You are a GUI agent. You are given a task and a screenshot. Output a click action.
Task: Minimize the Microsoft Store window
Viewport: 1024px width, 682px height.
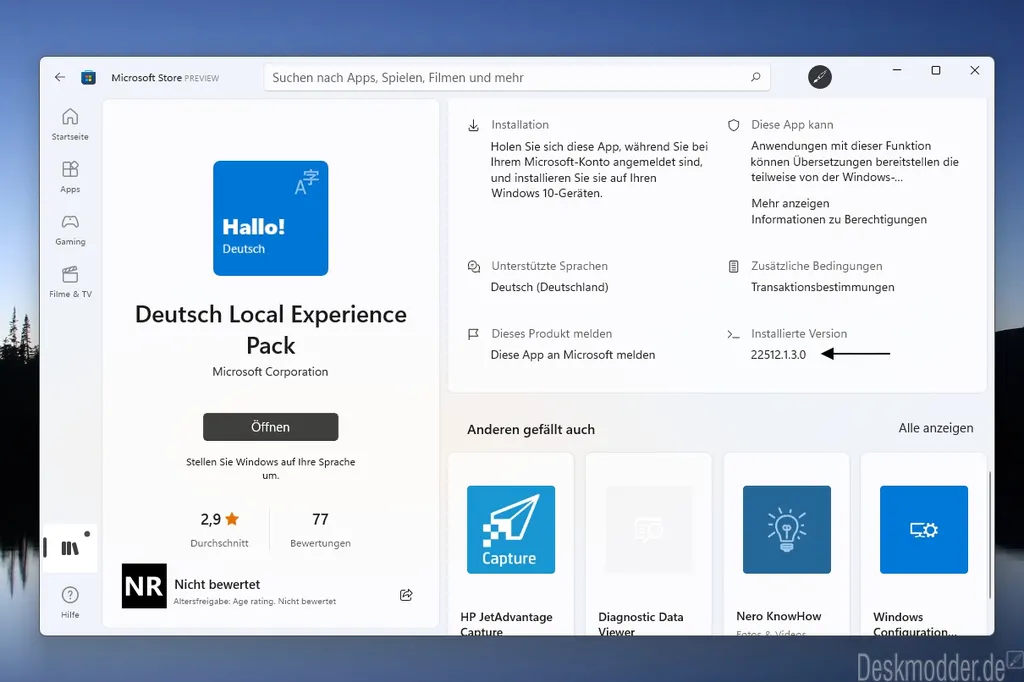point(897,70)
